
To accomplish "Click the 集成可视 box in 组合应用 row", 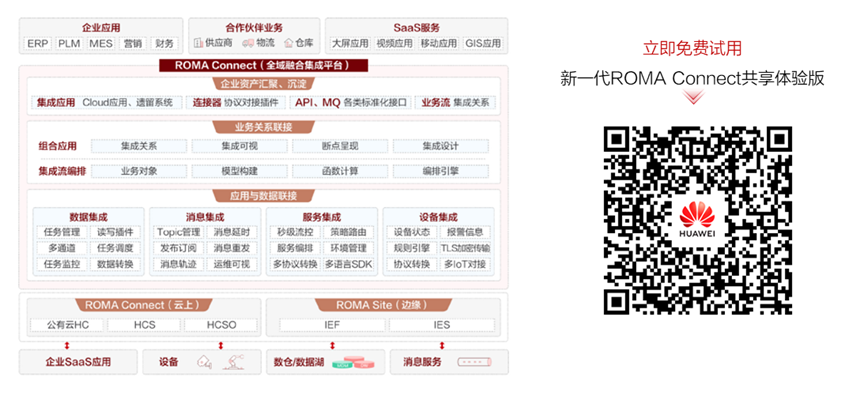I will 240,146.
